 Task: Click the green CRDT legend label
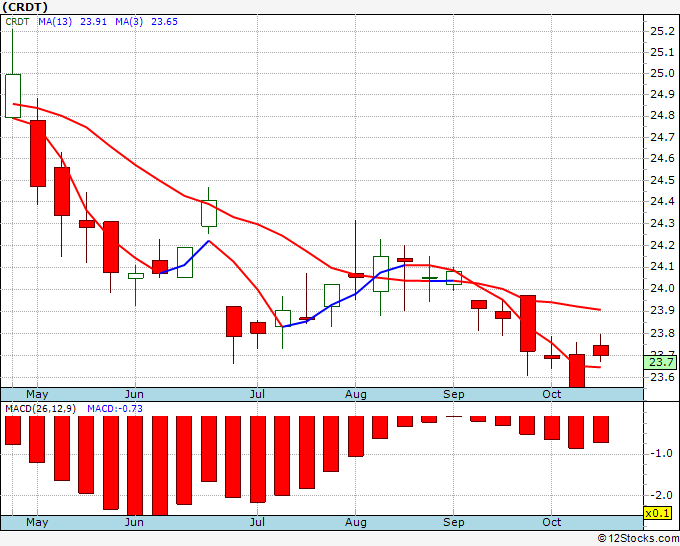point(17,22)
